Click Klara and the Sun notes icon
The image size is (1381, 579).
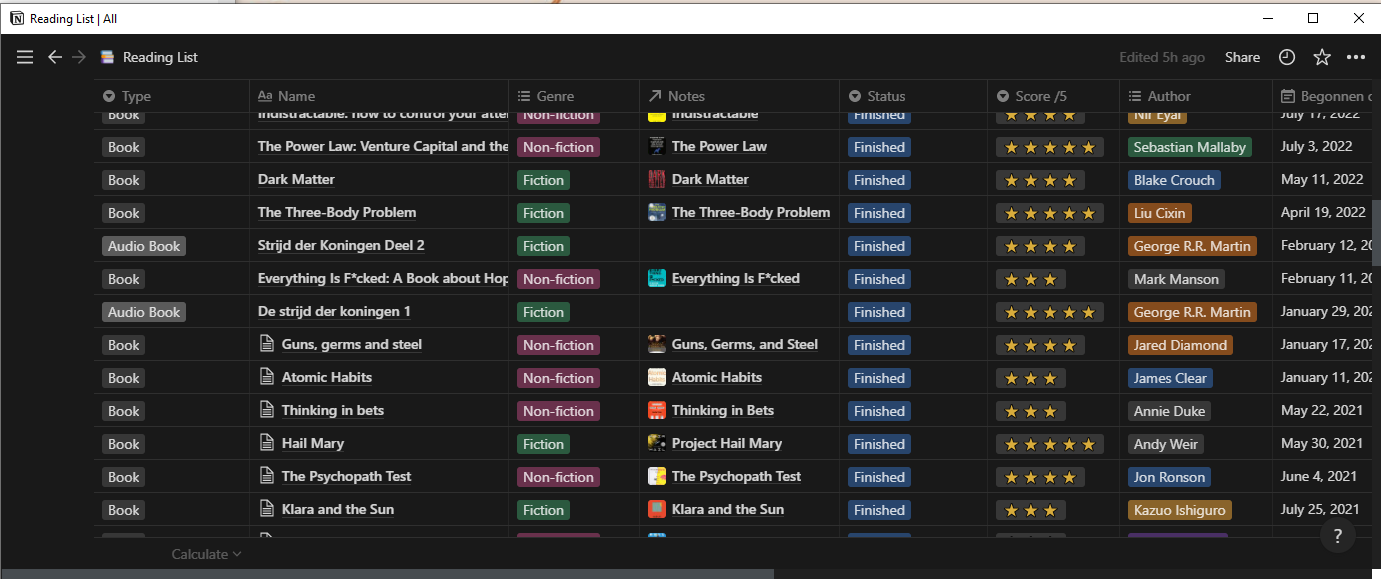pyautogui.click(x=657, y=509)
